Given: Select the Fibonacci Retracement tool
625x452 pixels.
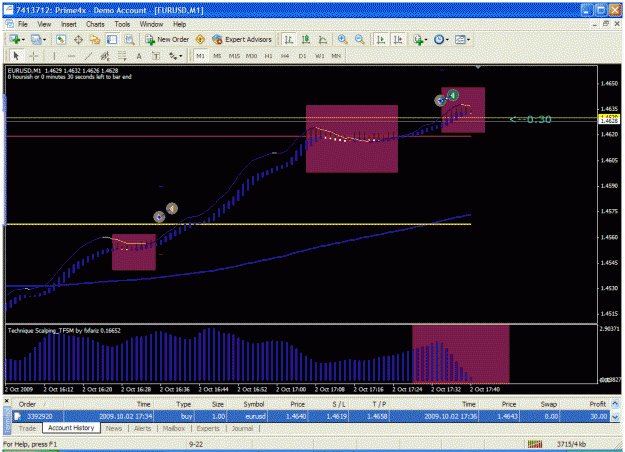Looking at the screenshot, I should pyautogui.click(x=122, y=56).
